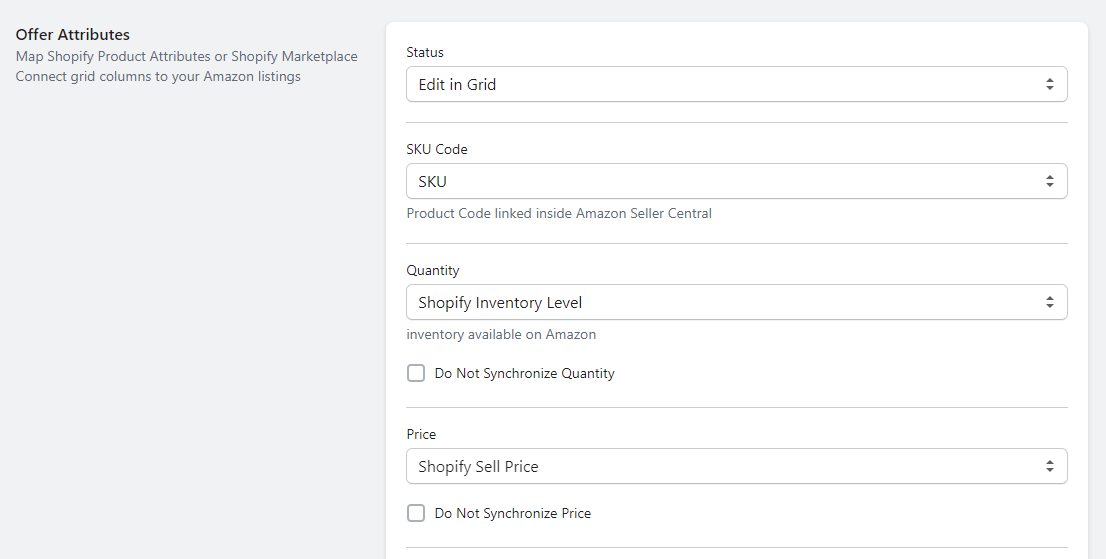Click the Offer Attributes section heading

(73, 35)
